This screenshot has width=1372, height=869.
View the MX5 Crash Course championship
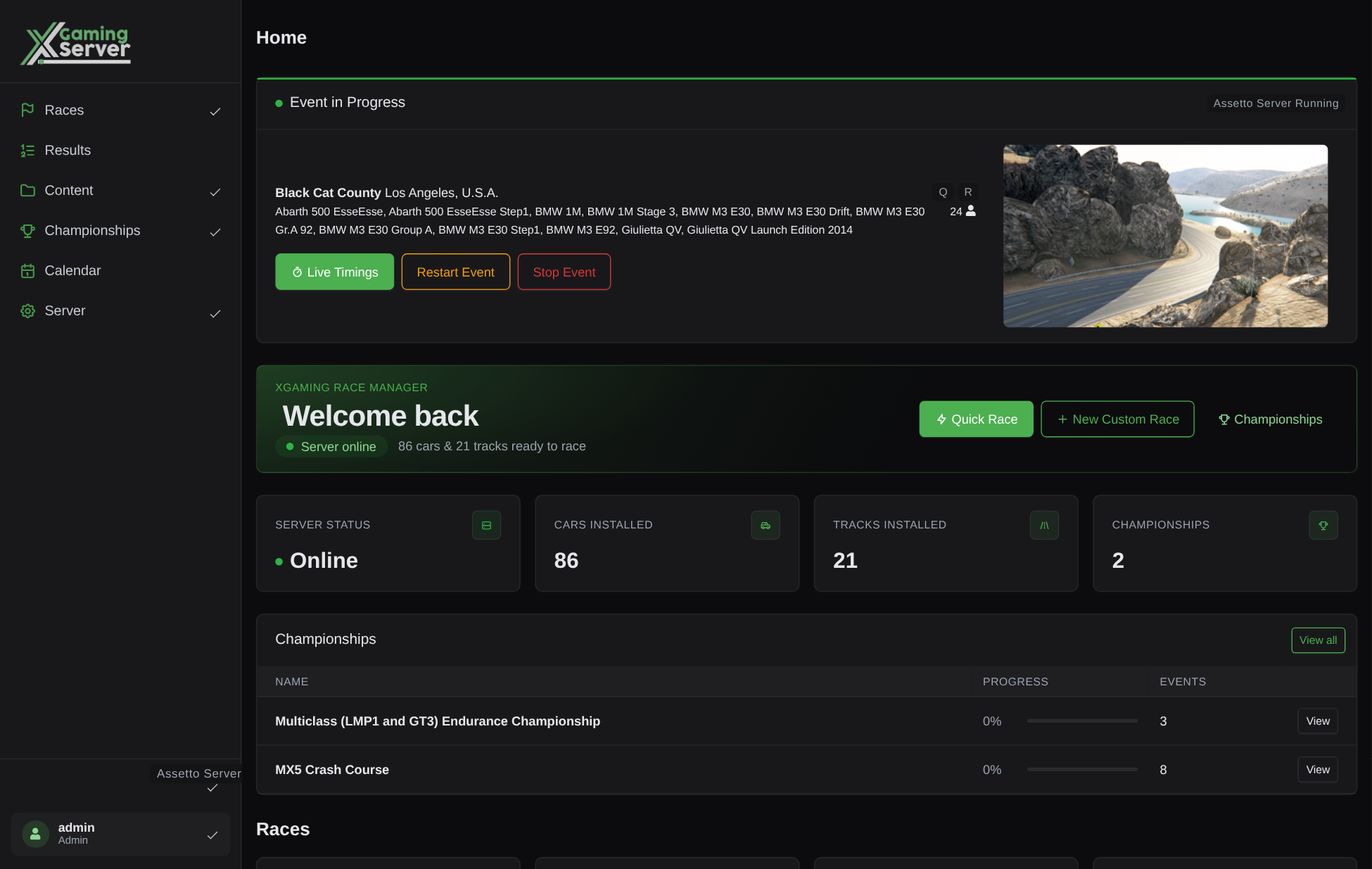point(1318,769)
